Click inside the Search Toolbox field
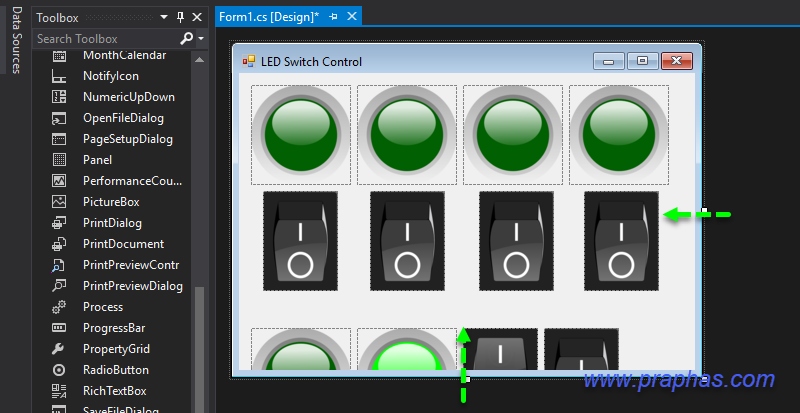 108,39
